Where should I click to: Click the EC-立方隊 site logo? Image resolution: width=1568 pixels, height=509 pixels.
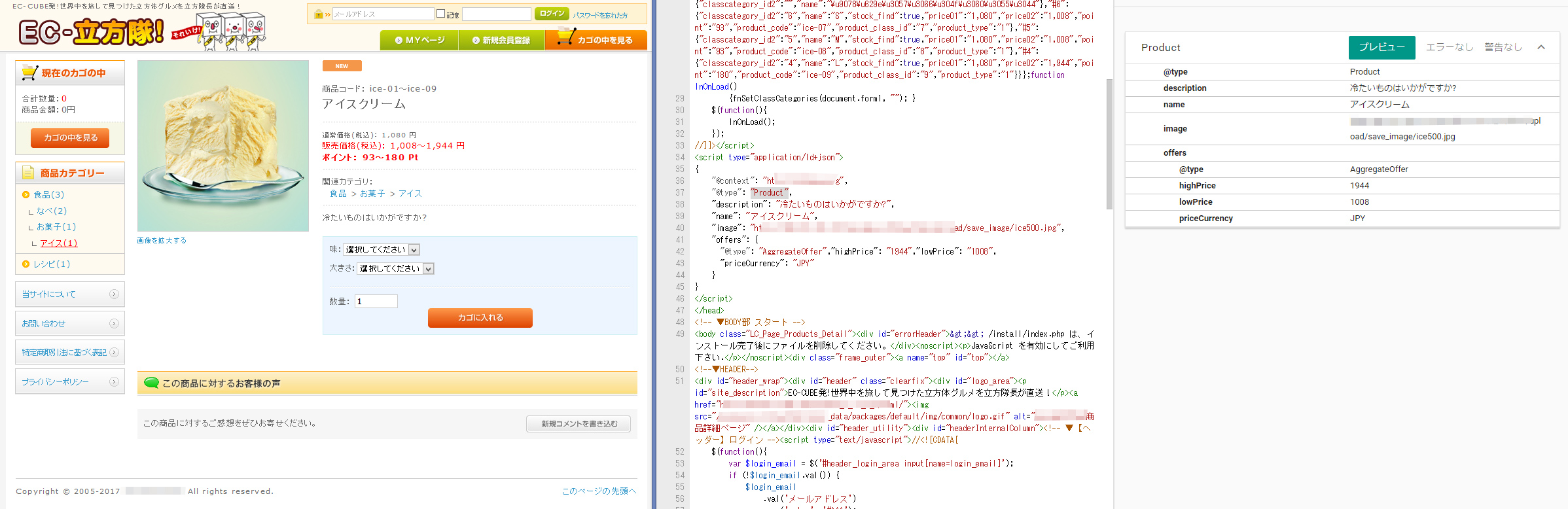coord(91,31)
